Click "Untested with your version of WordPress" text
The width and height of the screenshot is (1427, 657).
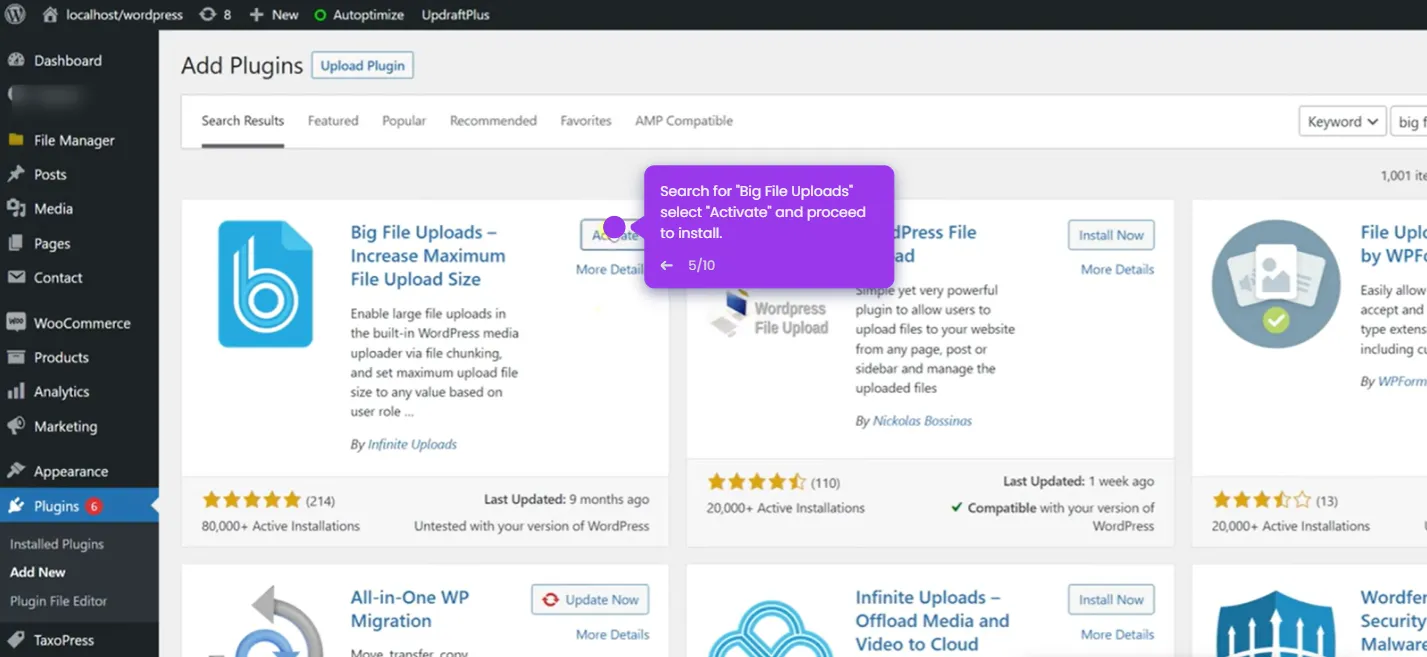point(532,526)
